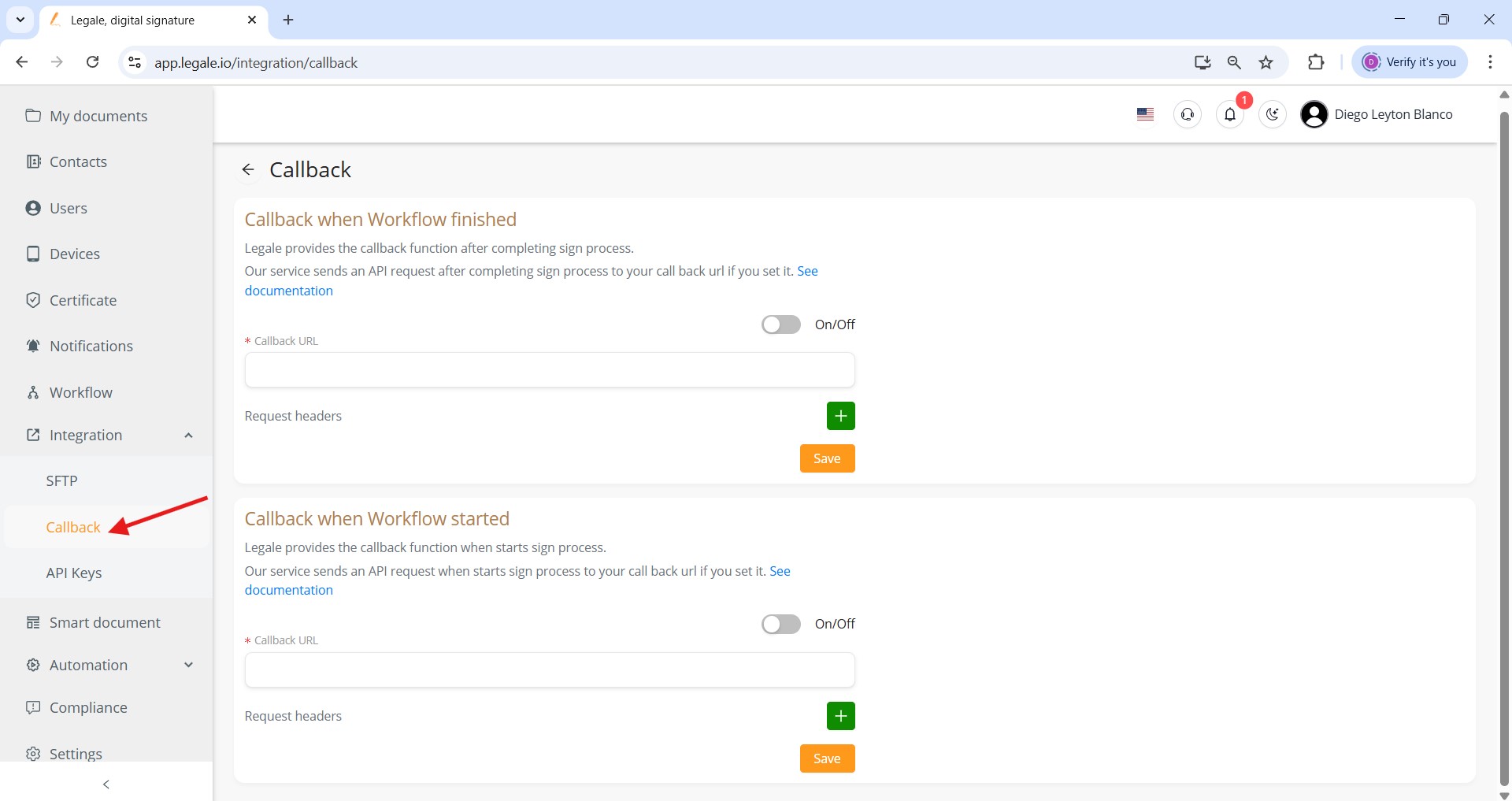Click the Devices tablet icon
This screenshot has height=801, width=1512.
click(x=33, y=254)
